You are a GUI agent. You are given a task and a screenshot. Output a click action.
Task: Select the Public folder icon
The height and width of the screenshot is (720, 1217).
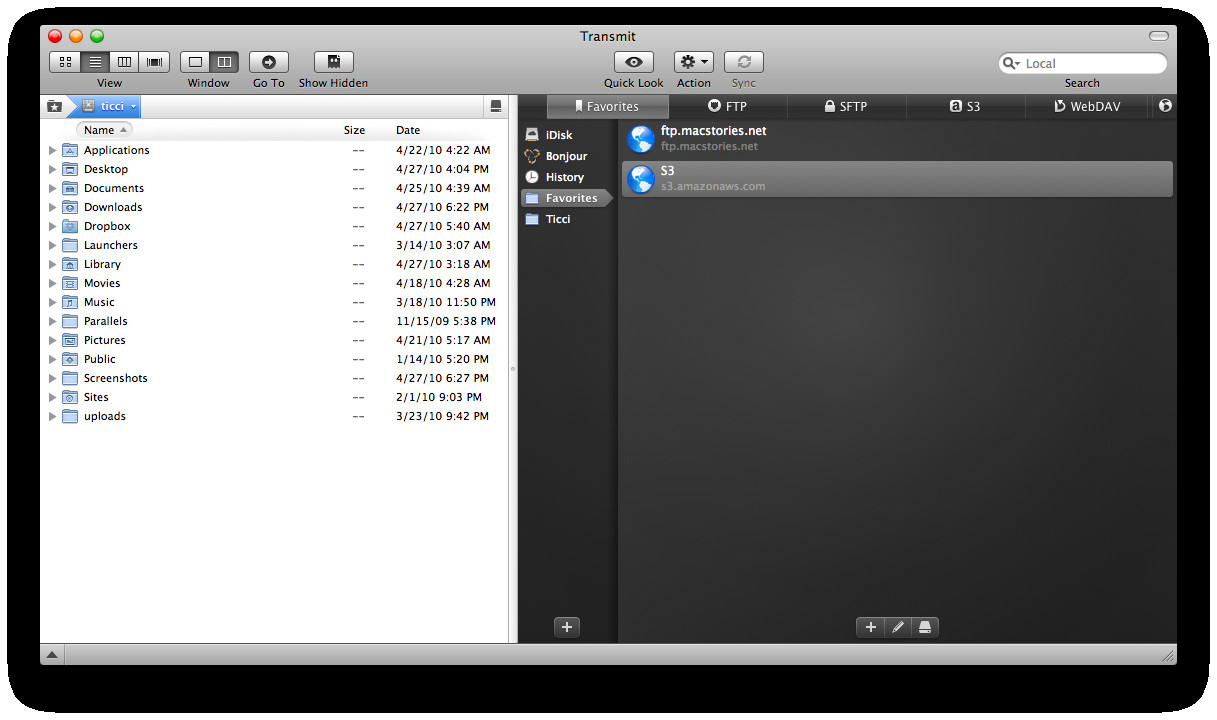[70, 359]
